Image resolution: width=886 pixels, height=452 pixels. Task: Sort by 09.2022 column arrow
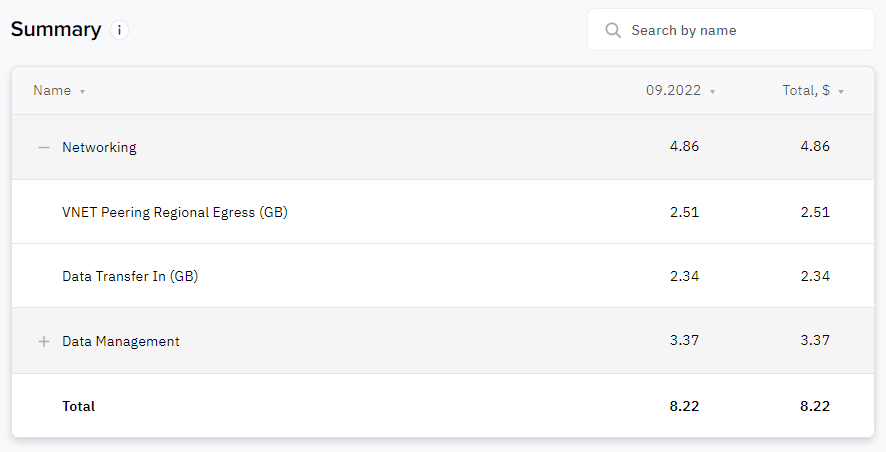(713, 92)
